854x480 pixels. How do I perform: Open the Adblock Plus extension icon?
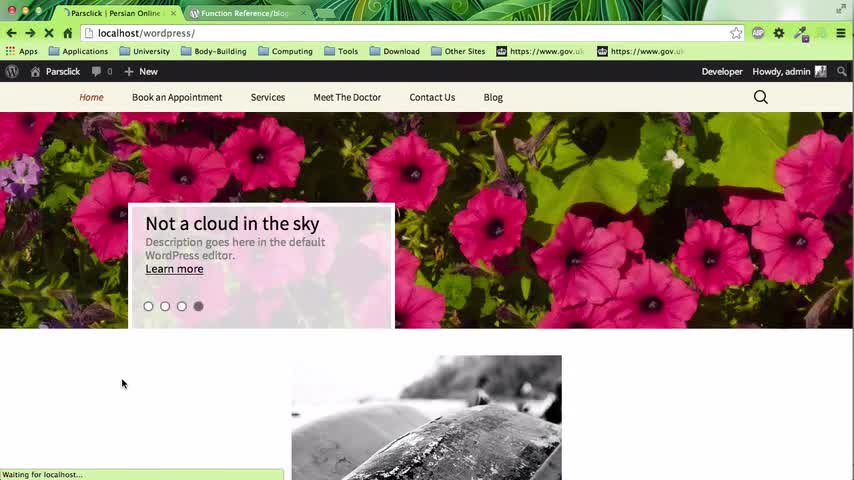[758, 33]
